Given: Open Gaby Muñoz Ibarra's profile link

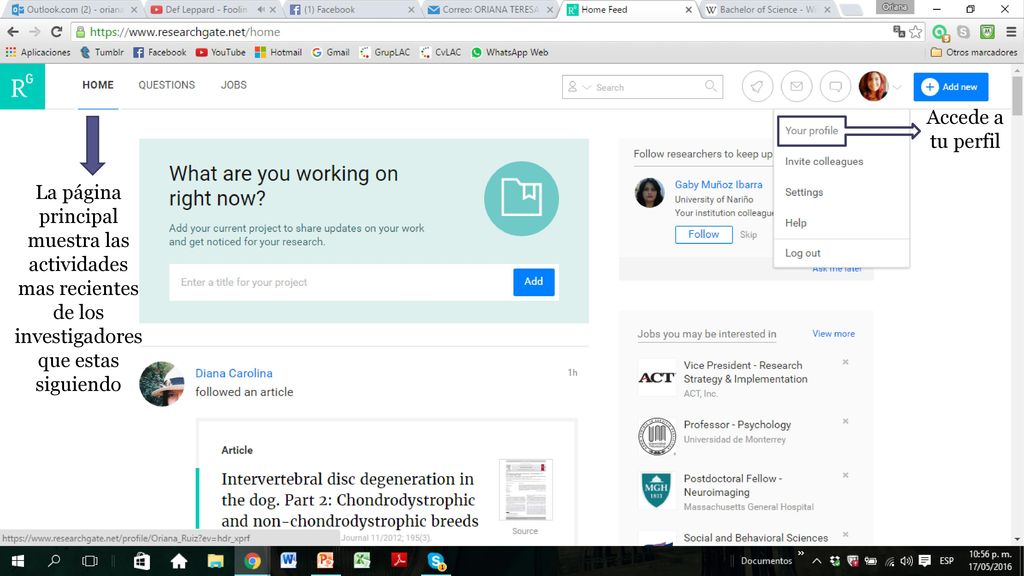Looking at the screenshot, I should (718, 185).
